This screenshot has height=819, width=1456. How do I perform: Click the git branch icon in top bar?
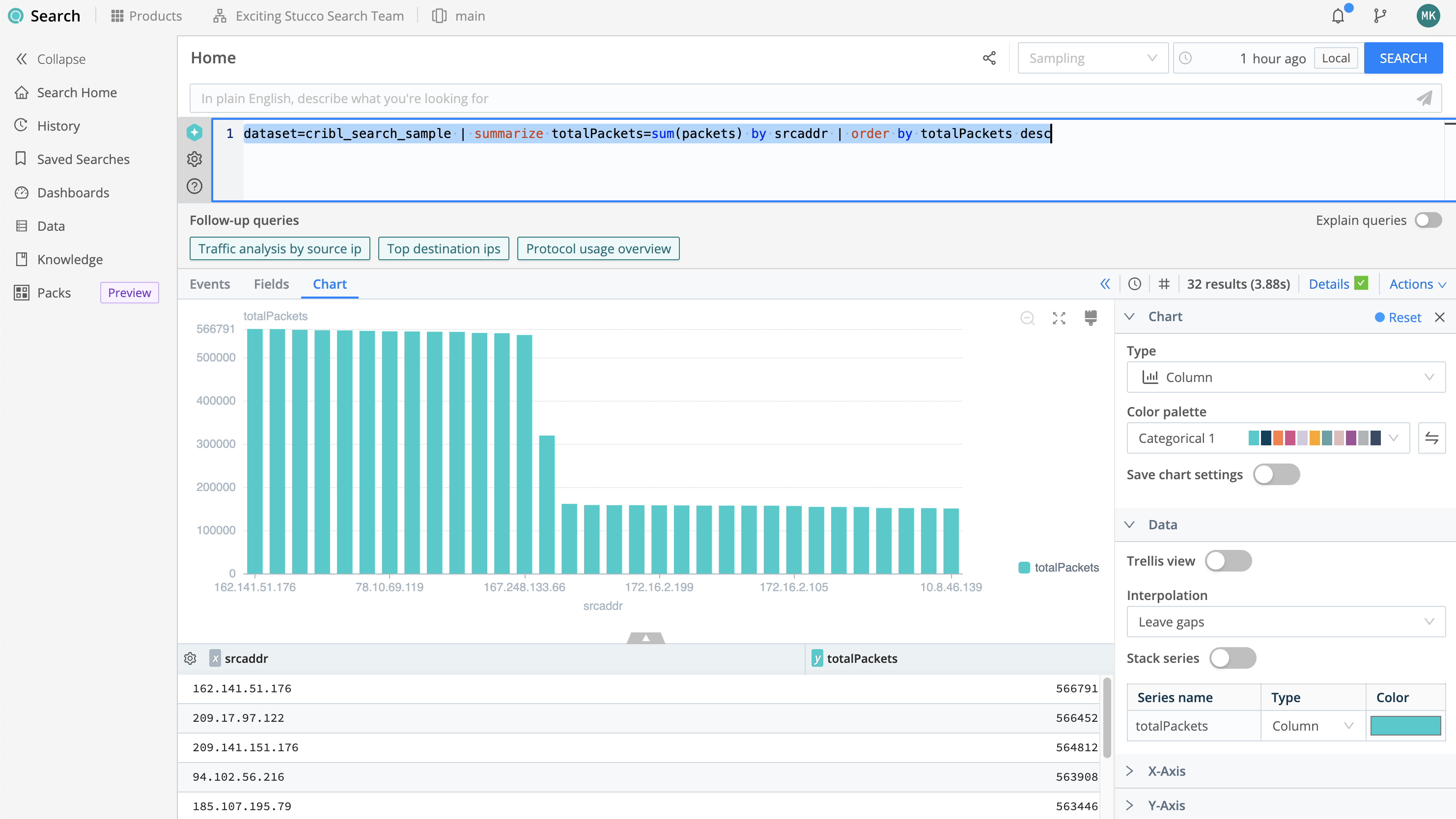tap(1380, 16)
